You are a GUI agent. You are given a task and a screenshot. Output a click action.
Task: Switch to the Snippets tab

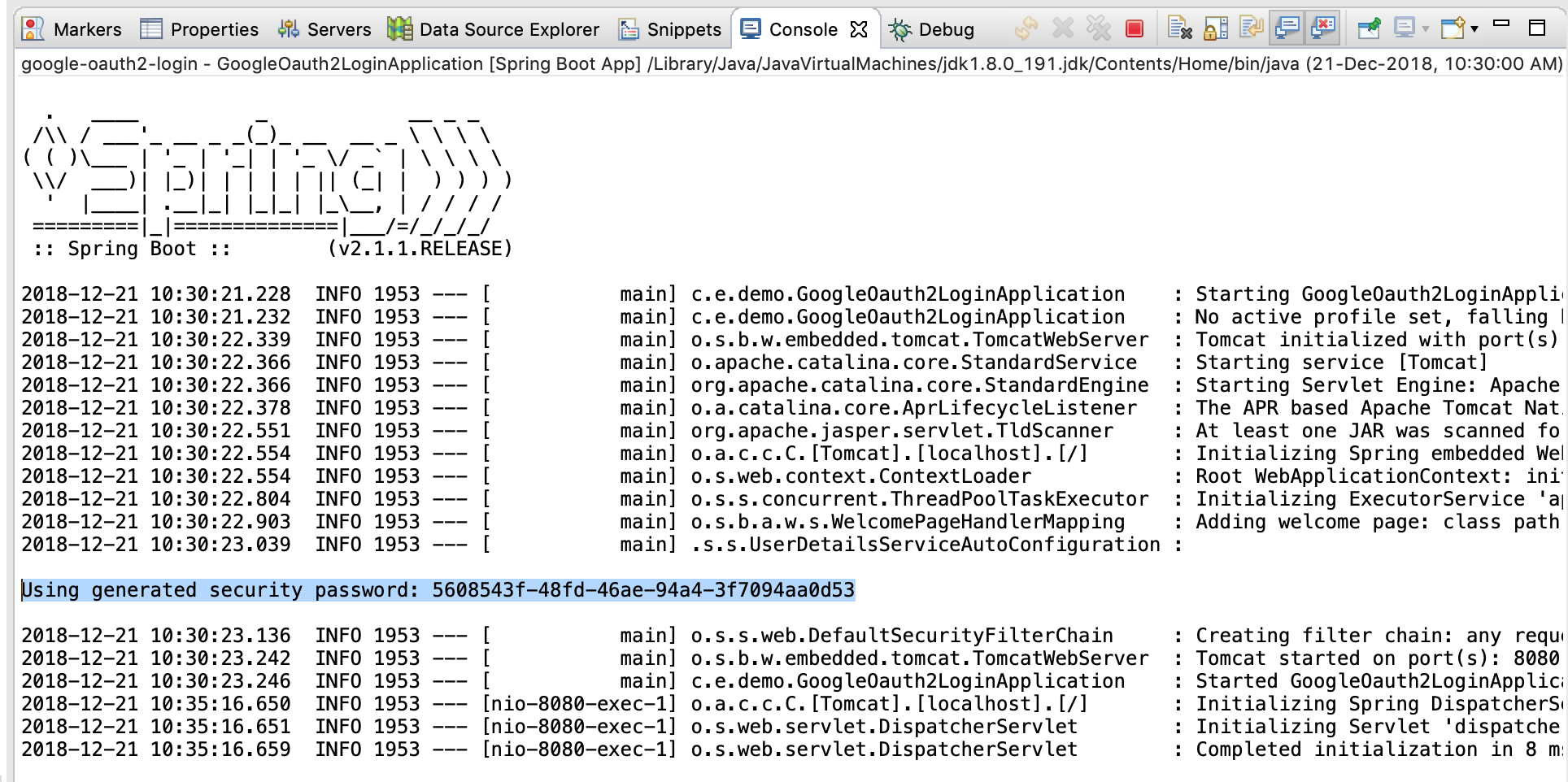tap(669, 29)
